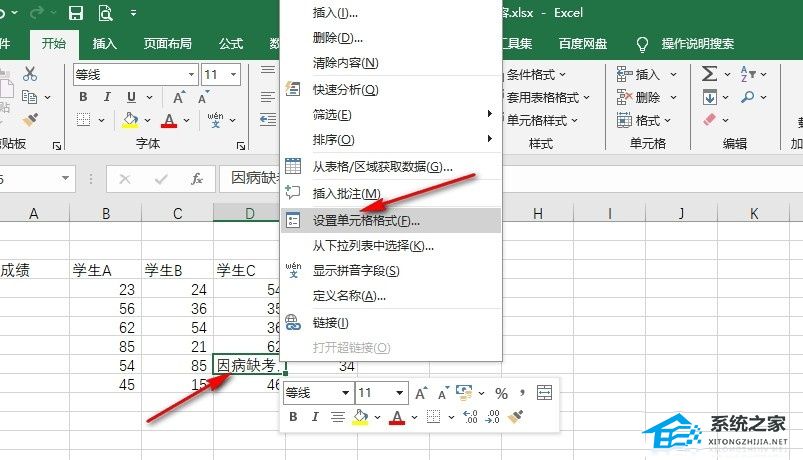The width and height of the screenshot is (803, 460).
Task: Open the 公式 ribbon tab
Action: click(x=231, y=44)
